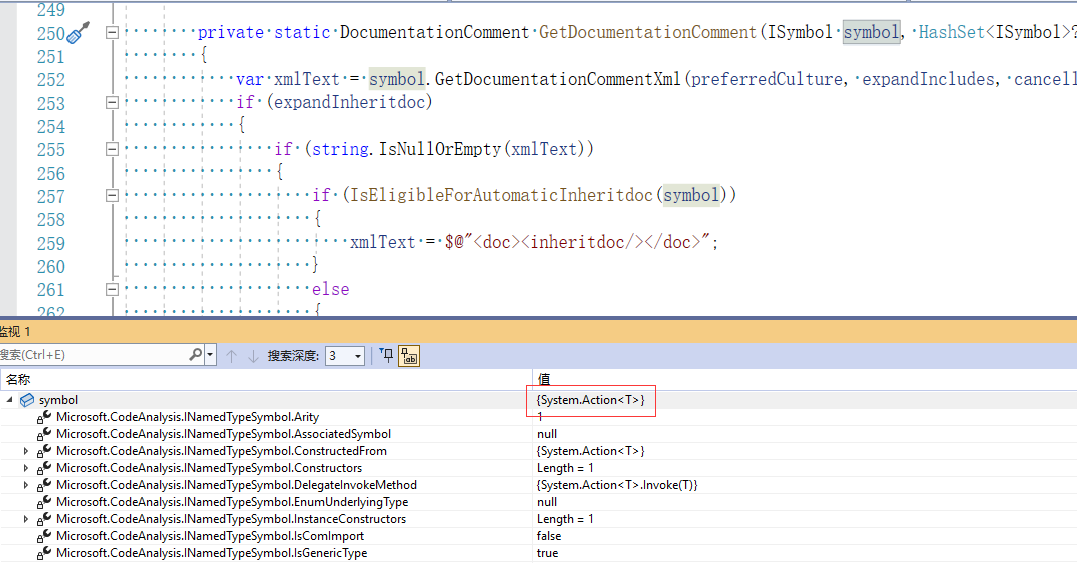Click expandInheritdoc in the line 253 condition
This screenshot has height=563, width=1077.
pyautogui.click(x=351, y=102)
